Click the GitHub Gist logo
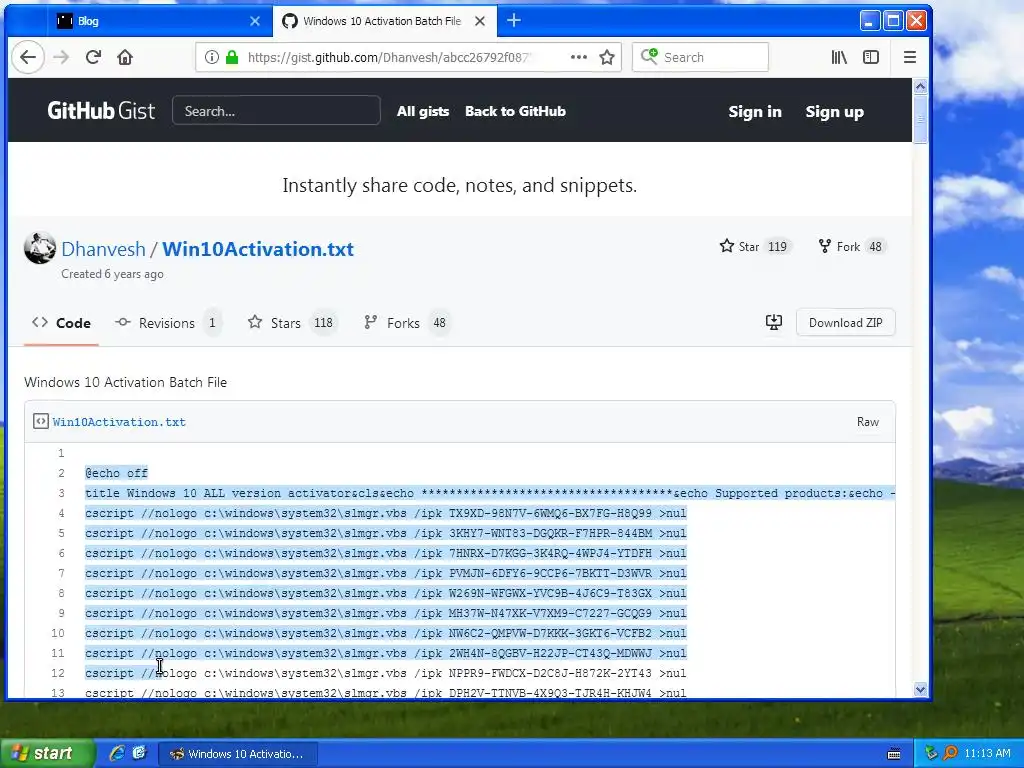1024x768 pixels. click(101, 110)
